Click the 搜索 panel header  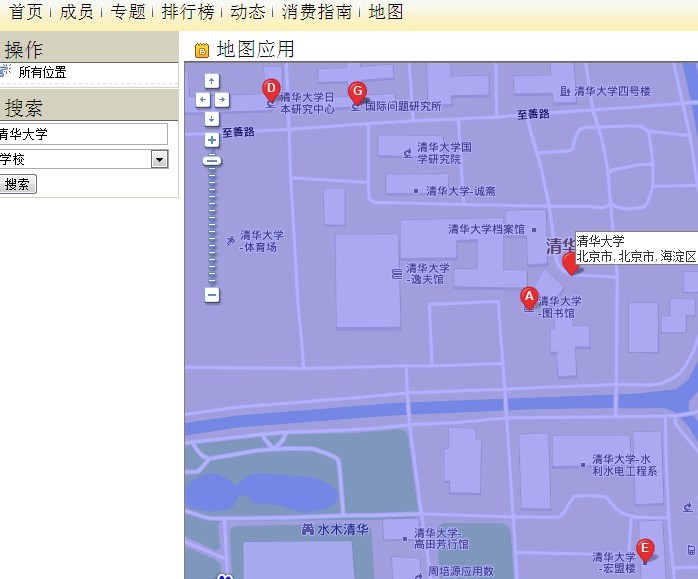(89, 105)
